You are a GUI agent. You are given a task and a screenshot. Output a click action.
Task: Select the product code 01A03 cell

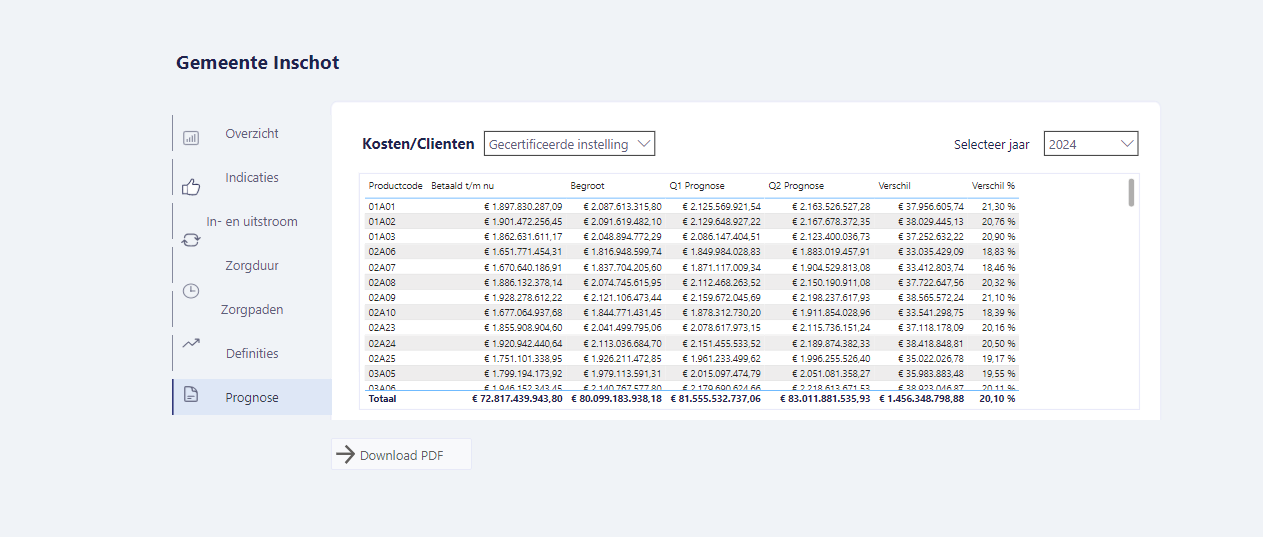382,236
